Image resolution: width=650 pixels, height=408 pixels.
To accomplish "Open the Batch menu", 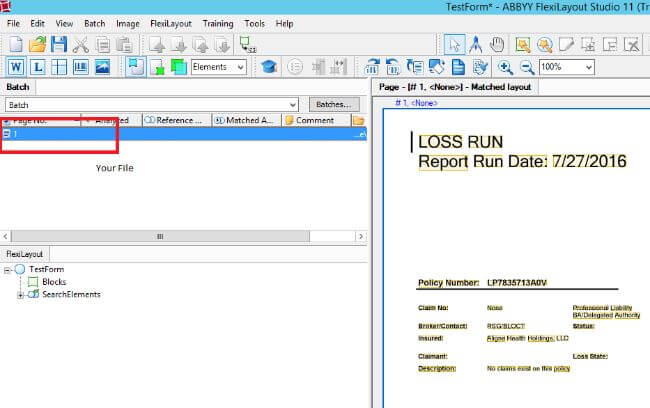I will (95, 24).
